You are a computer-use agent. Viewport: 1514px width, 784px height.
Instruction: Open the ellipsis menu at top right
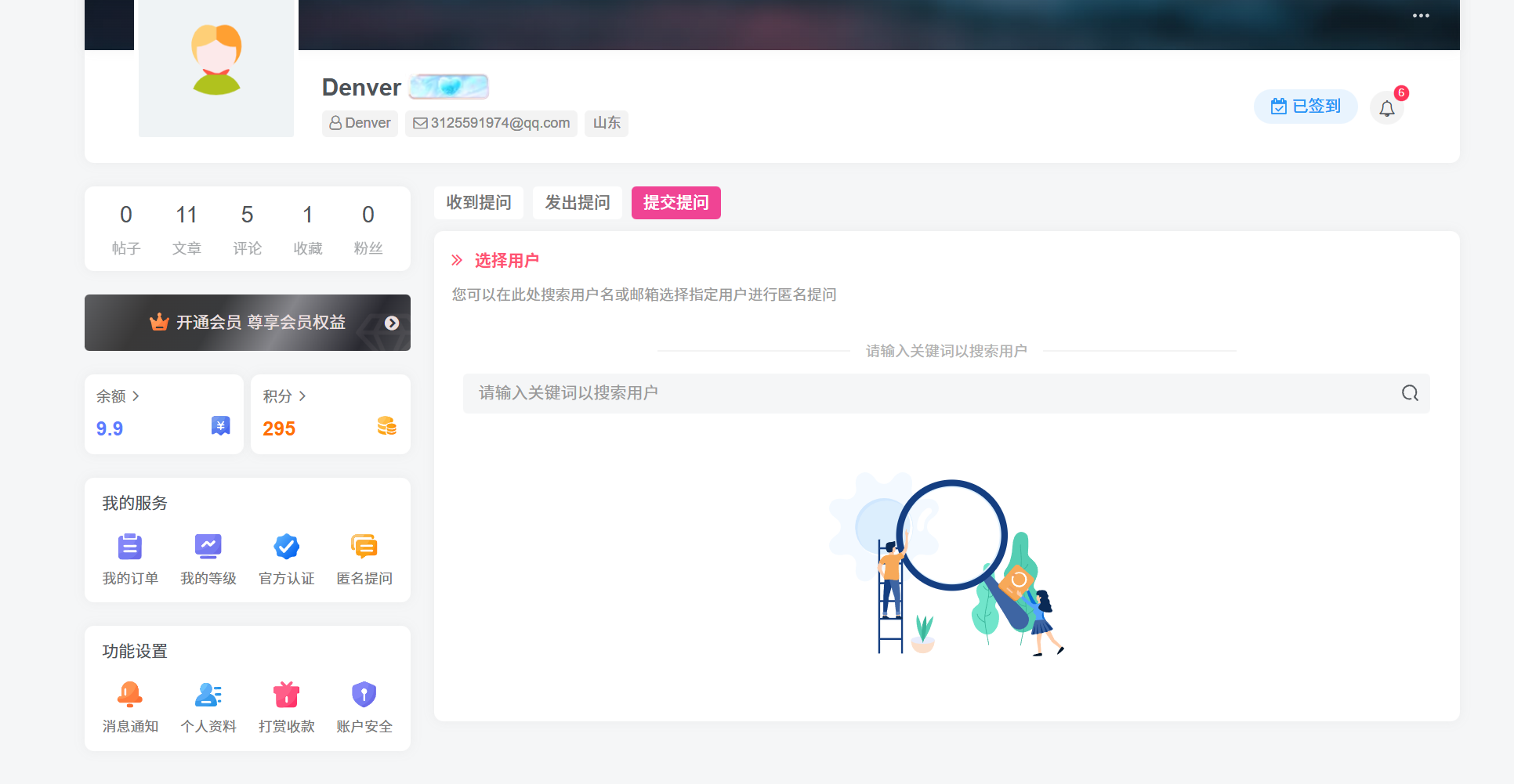point(1421,16)
